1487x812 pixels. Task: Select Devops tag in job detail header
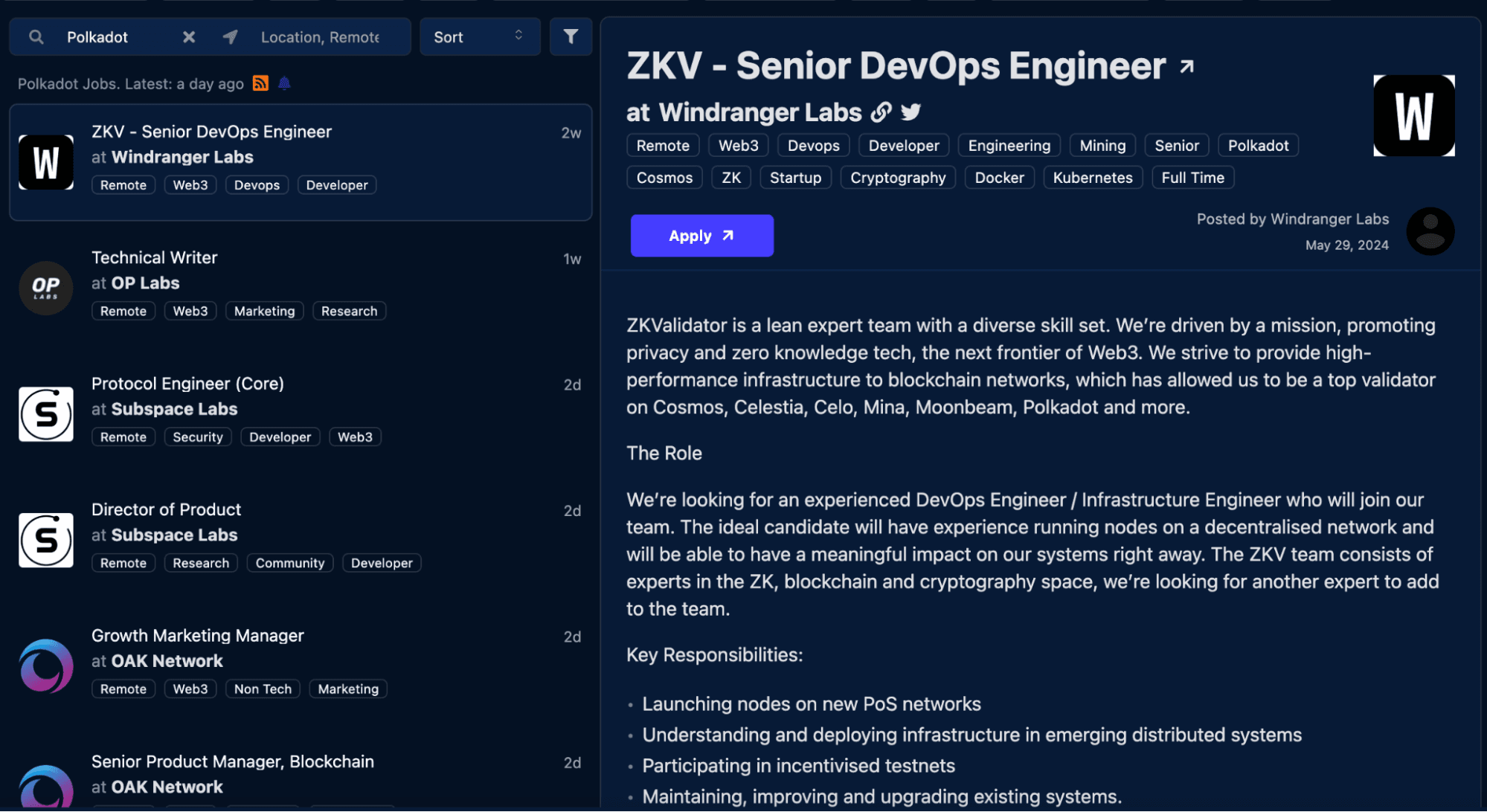[814, 146]
